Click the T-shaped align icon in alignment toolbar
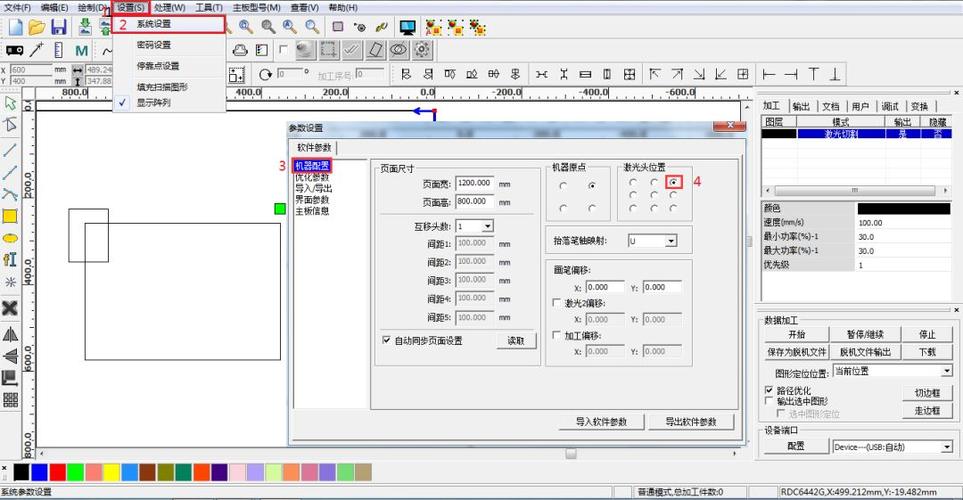 point(813,74)
